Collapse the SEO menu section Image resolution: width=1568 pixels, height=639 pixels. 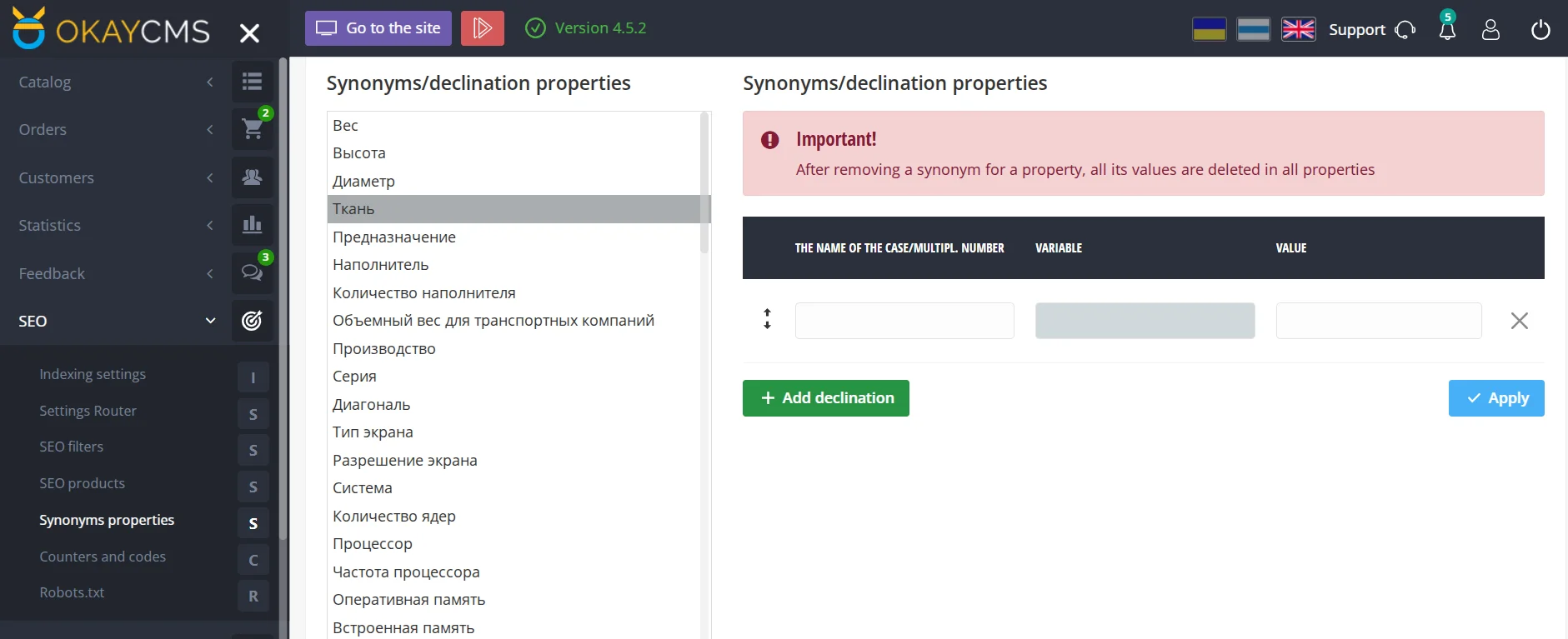point(116,321)
